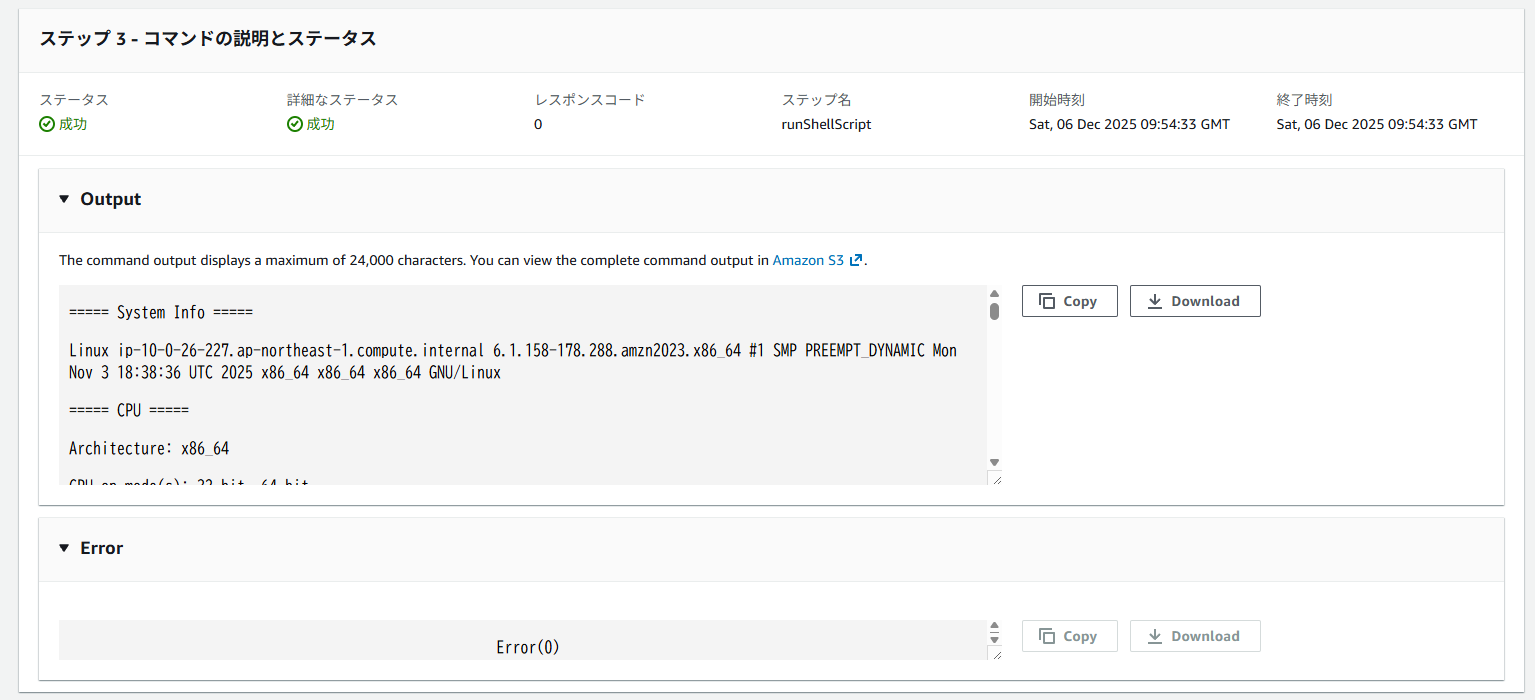This screenshot has height=700, width=1535.
Task: Click the success checkmark under 詳細なステータス
Action: [x=295, y=125]
